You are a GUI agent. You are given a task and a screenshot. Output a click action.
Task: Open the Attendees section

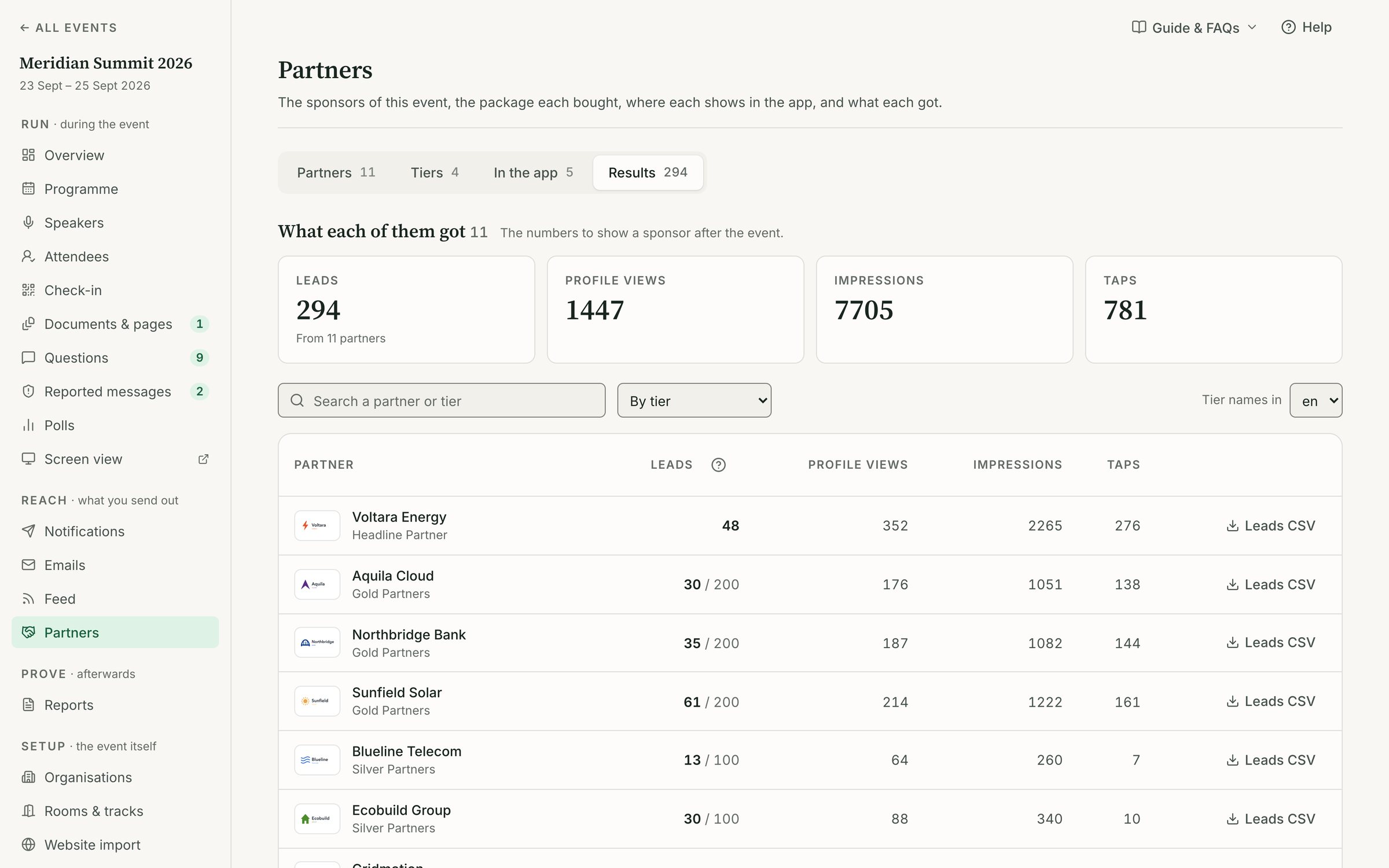(115, 256)
